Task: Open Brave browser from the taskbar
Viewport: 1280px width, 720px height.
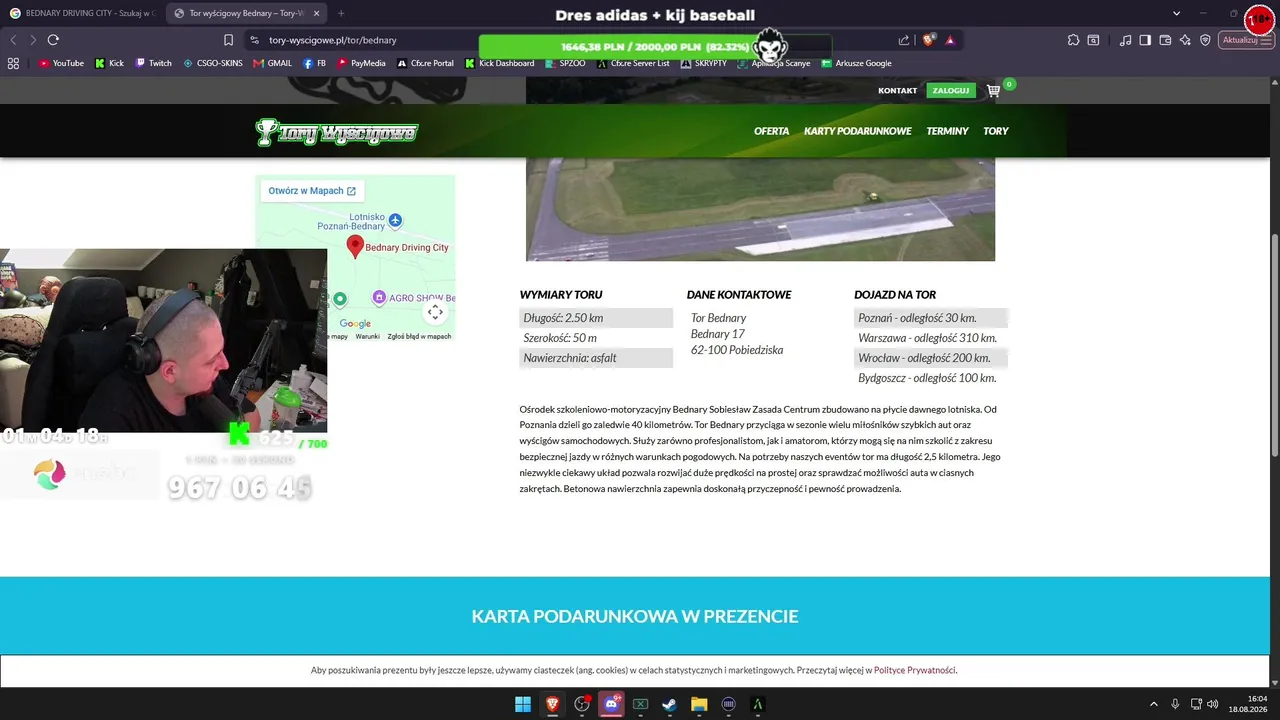Action: point(552,705)
